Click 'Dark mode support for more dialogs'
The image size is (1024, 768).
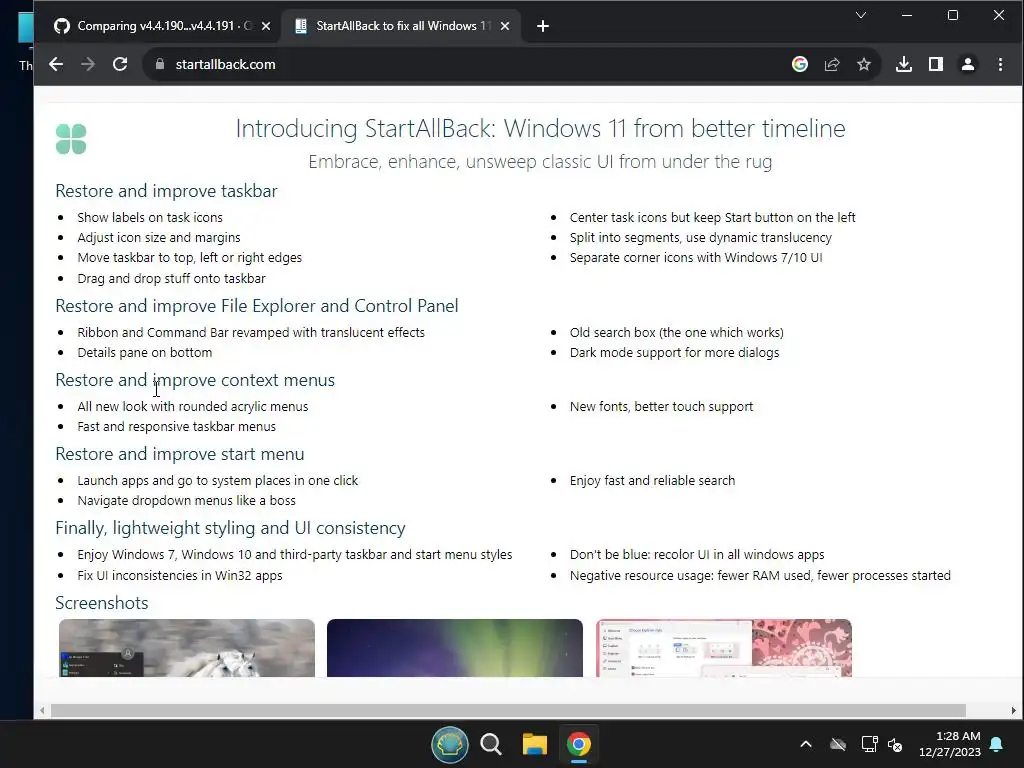[x=674, y=353]
